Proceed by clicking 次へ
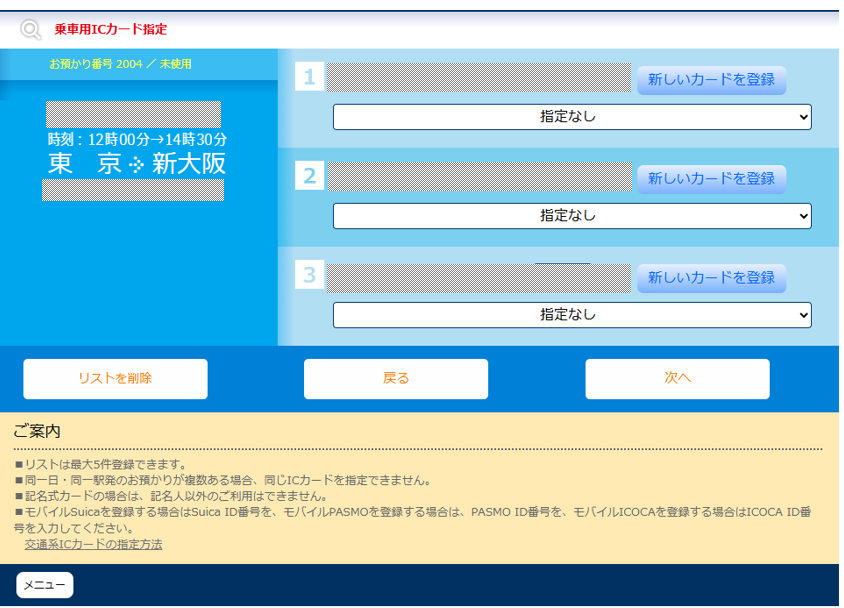844x608 pixels. pos(677,379)
